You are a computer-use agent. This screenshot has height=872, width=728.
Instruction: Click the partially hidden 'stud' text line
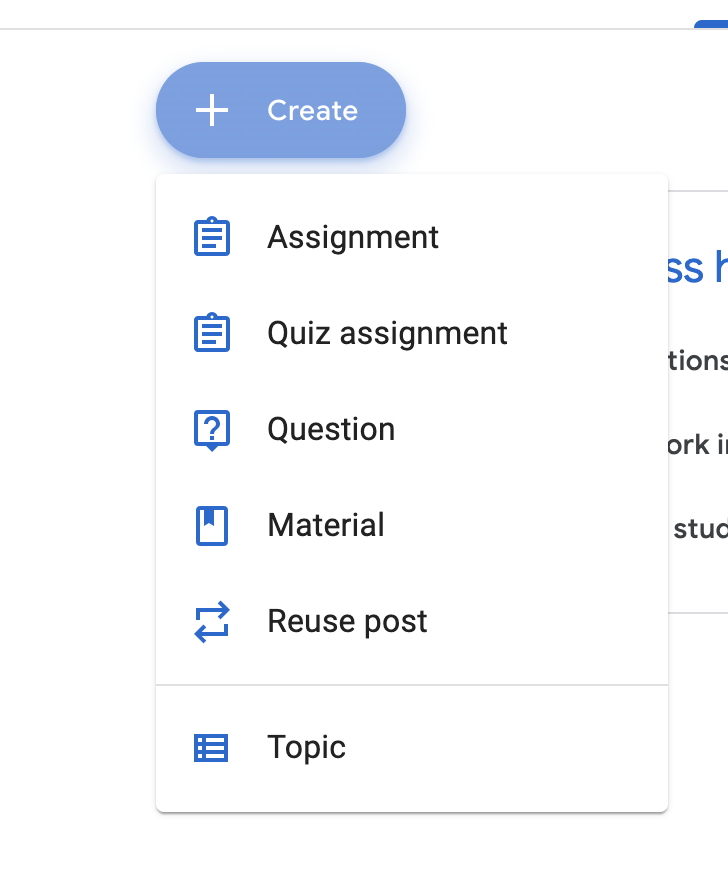point(700,527)
